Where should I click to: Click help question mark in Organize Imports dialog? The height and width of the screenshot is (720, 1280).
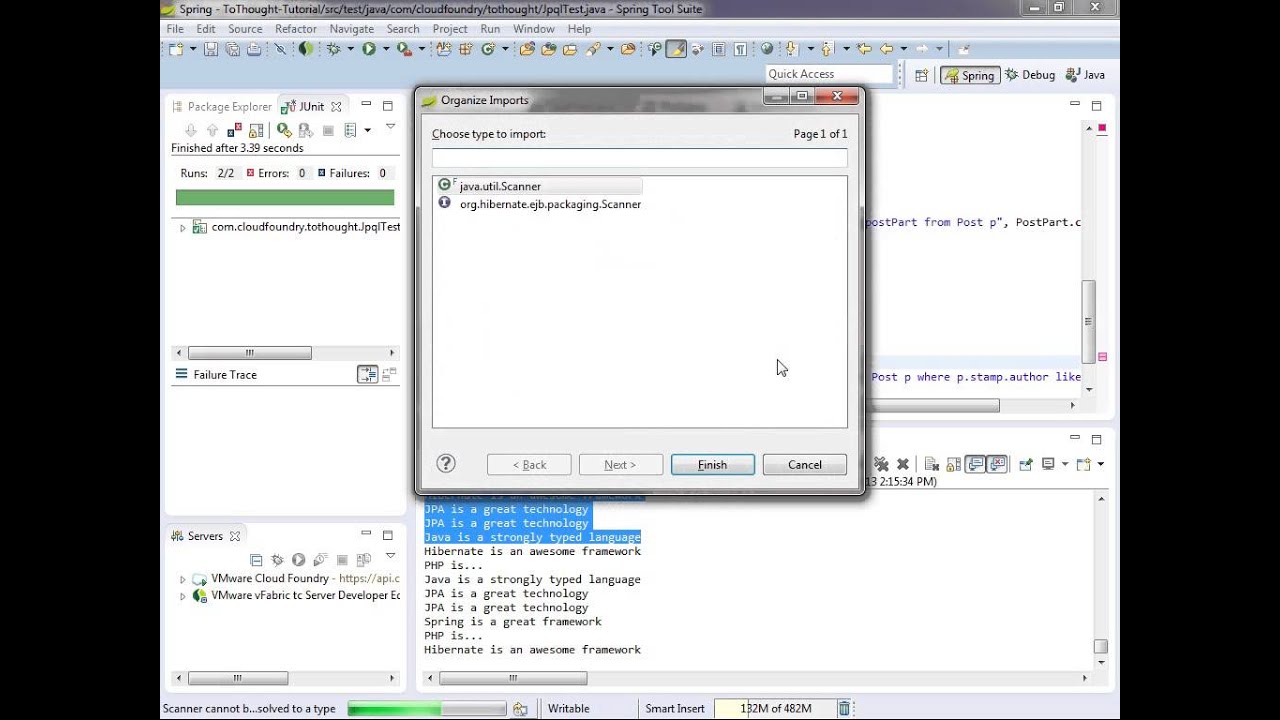(x=446, y=463)
